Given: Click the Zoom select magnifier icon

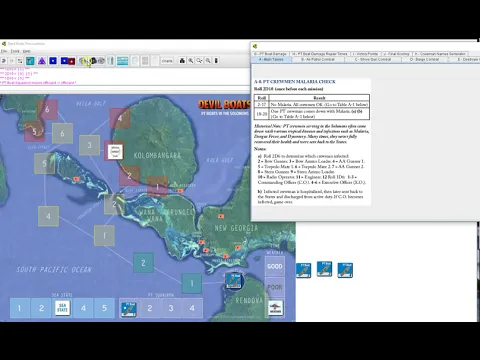Looking at the screenshot, I should coord(199,61).
